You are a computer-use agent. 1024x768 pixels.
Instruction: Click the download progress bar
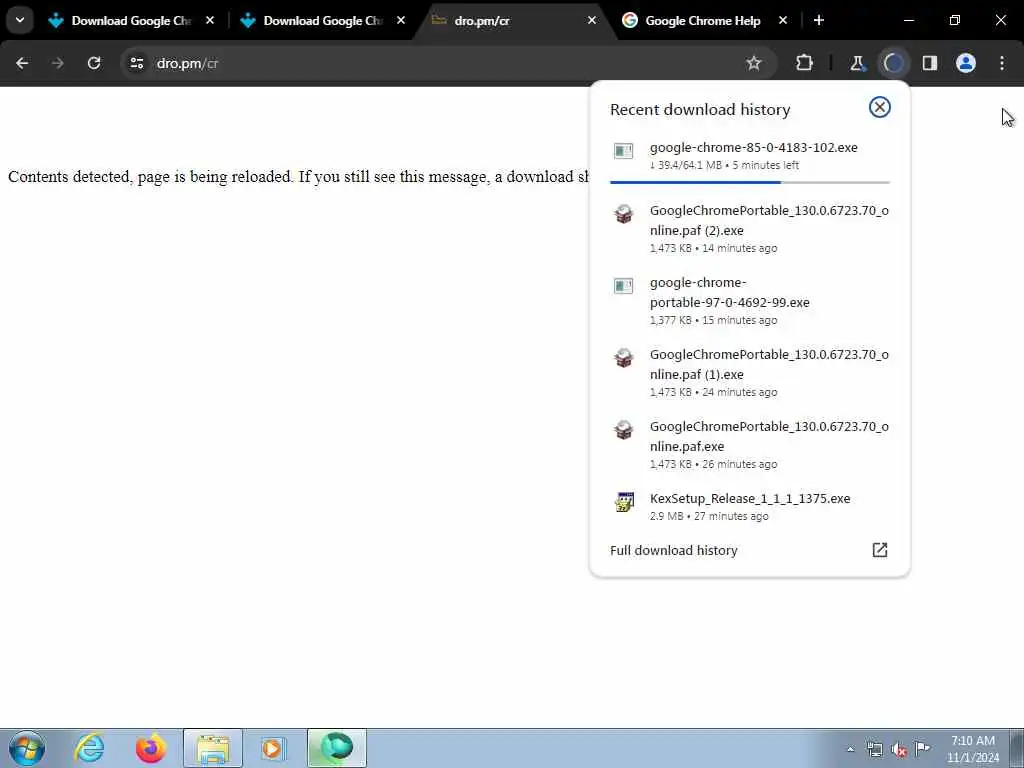coord(750,182)
